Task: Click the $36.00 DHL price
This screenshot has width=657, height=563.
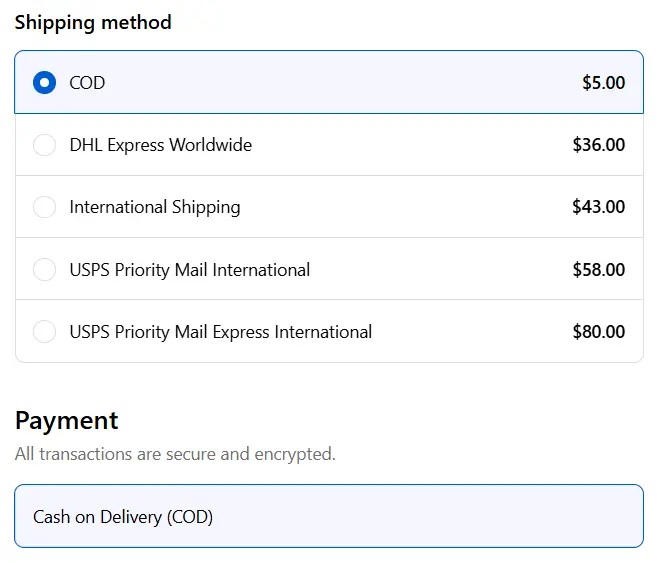Action: (x=598, y=145)
